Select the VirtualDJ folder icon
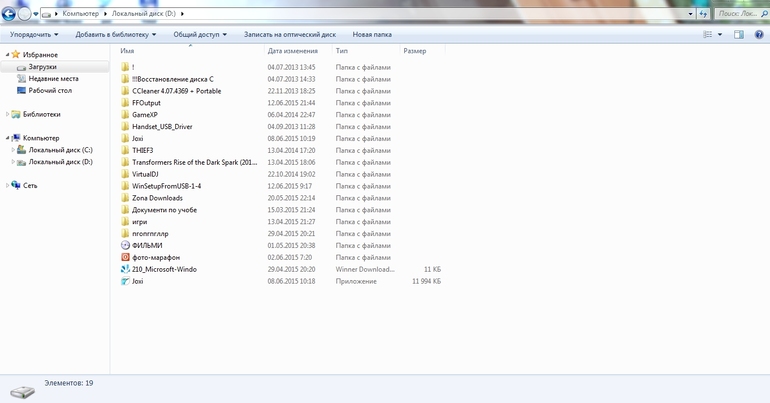770x403 pixels. tap(125, 174)
